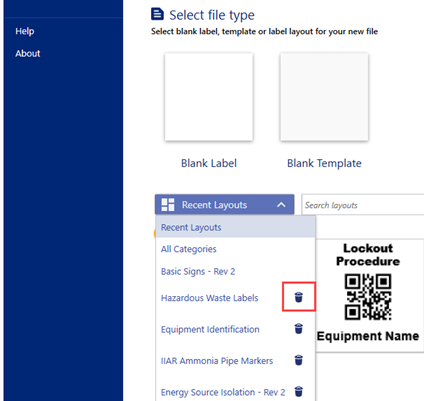Select Equipment Identification category

pyautogui.click(x=210, y=329)
